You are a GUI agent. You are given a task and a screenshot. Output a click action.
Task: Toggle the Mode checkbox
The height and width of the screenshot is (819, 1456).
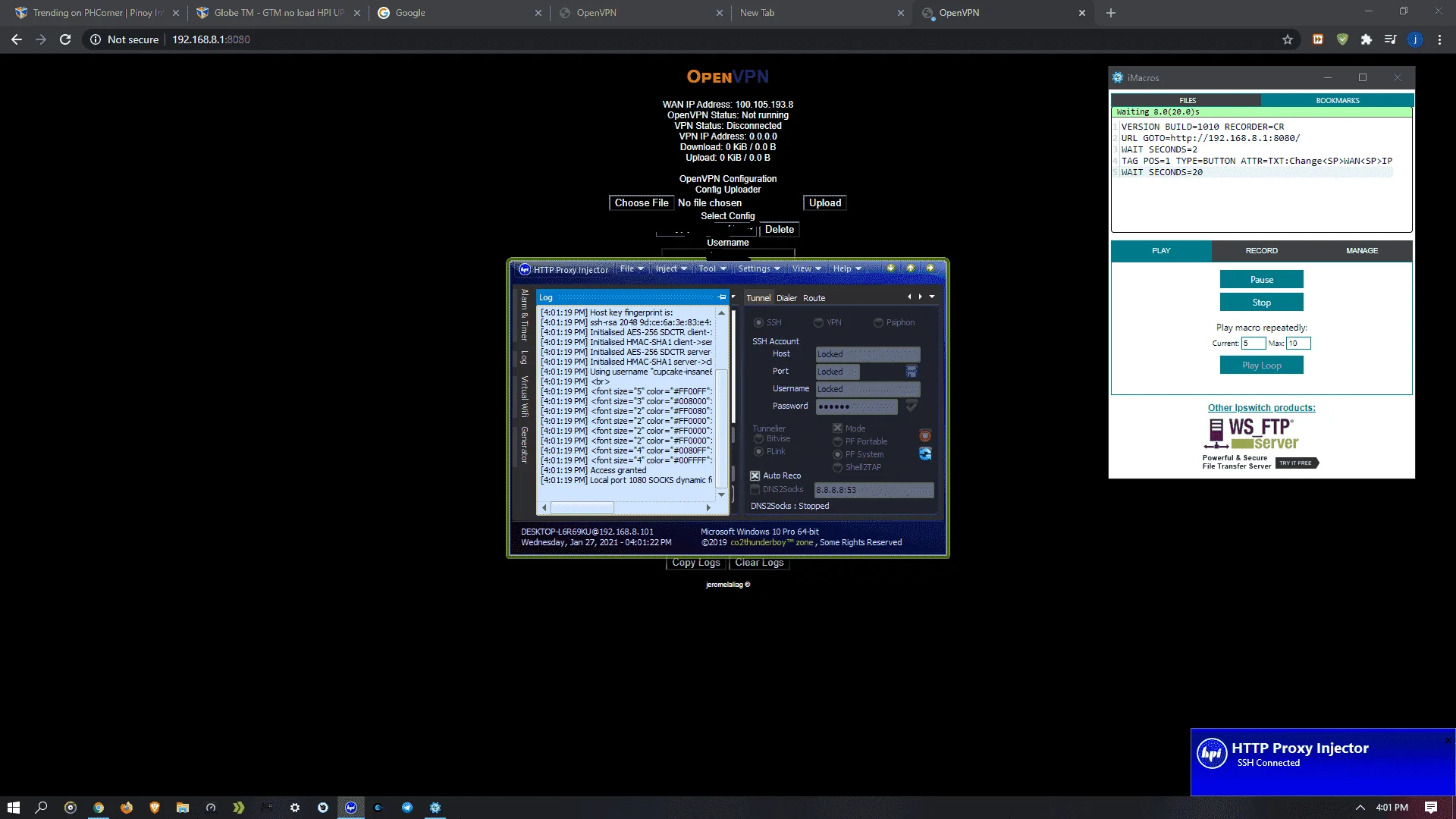coord(837,428)
